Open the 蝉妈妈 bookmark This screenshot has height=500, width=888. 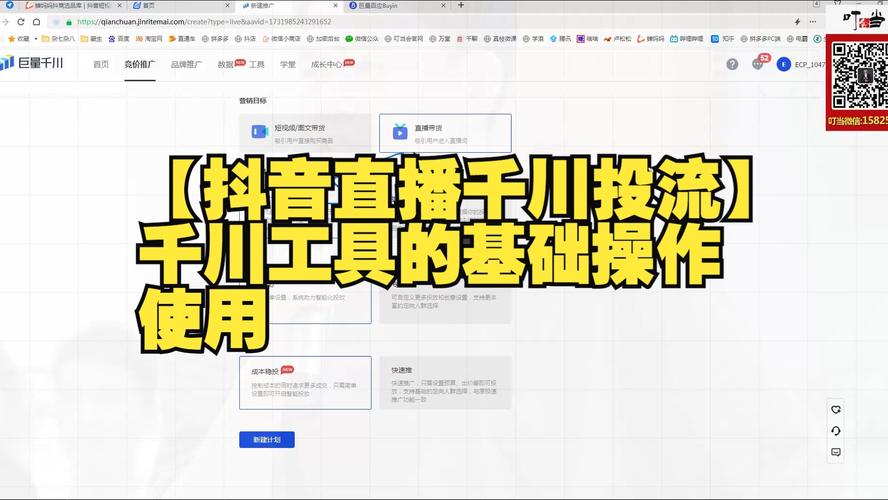click(x=651, y=39)
